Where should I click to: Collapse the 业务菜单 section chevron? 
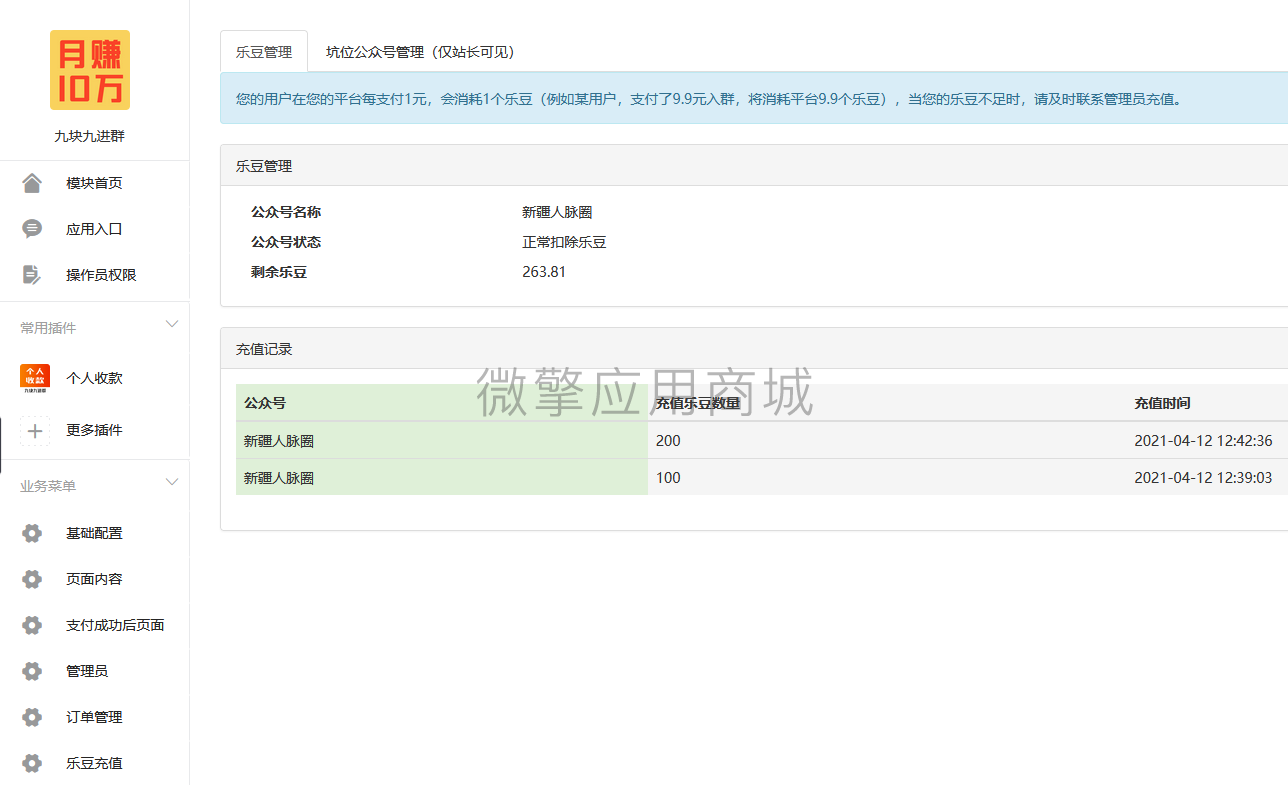[x=171, y=482]
